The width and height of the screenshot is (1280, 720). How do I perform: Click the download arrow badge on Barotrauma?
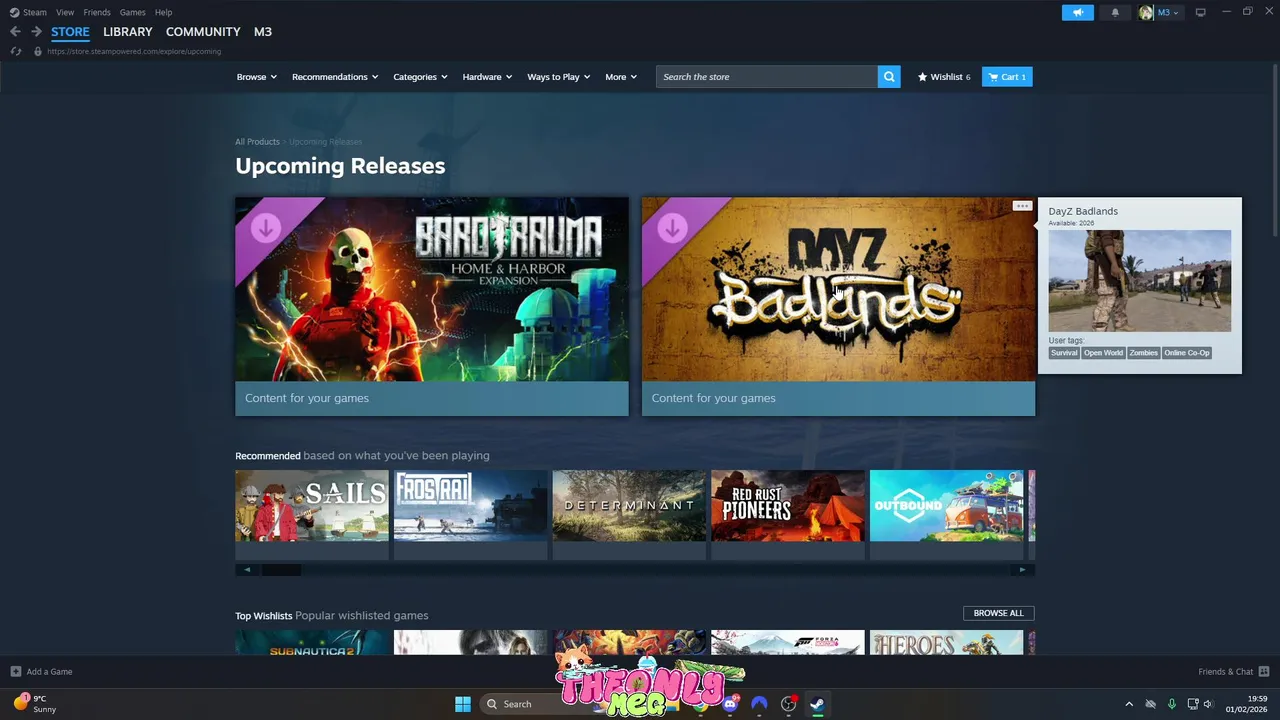[x=265, y=227]
